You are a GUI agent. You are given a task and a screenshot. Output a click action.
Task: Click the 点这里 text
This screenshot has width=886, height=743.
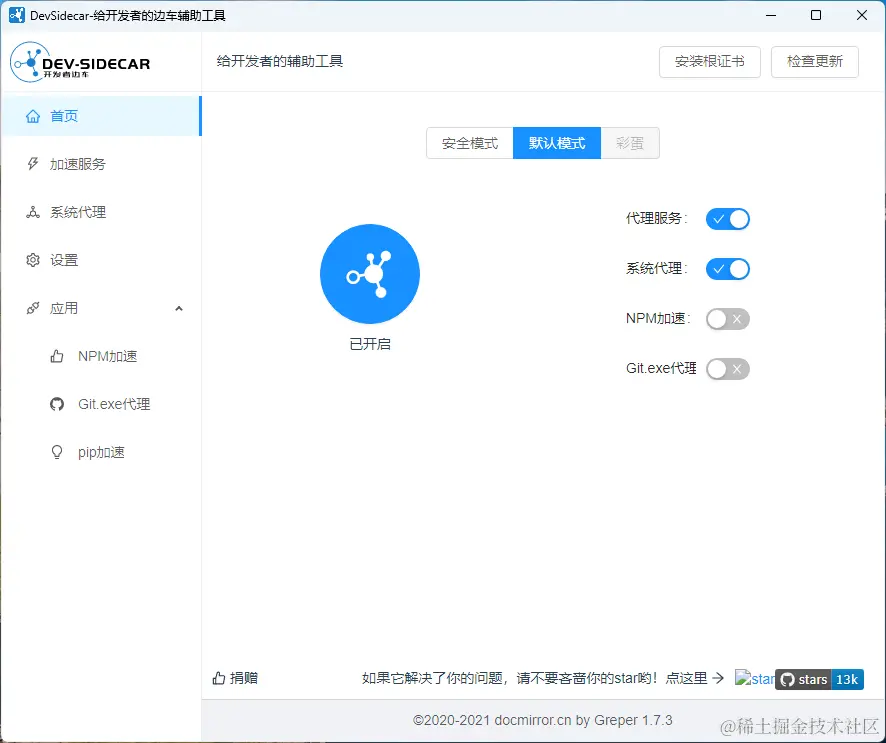(x=686, y=678)
